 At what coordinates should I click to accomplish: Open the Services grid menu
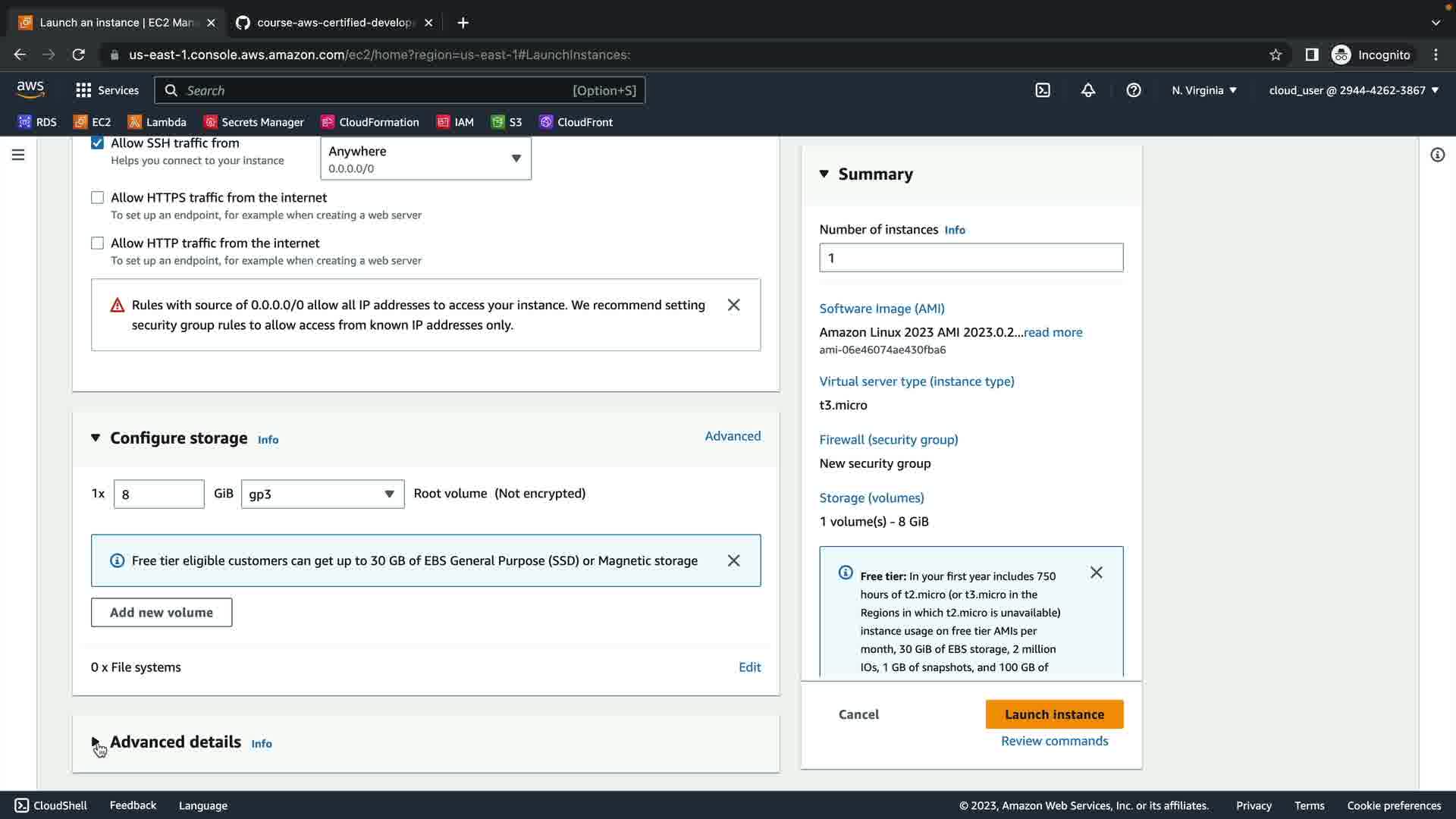pos(107,90)
